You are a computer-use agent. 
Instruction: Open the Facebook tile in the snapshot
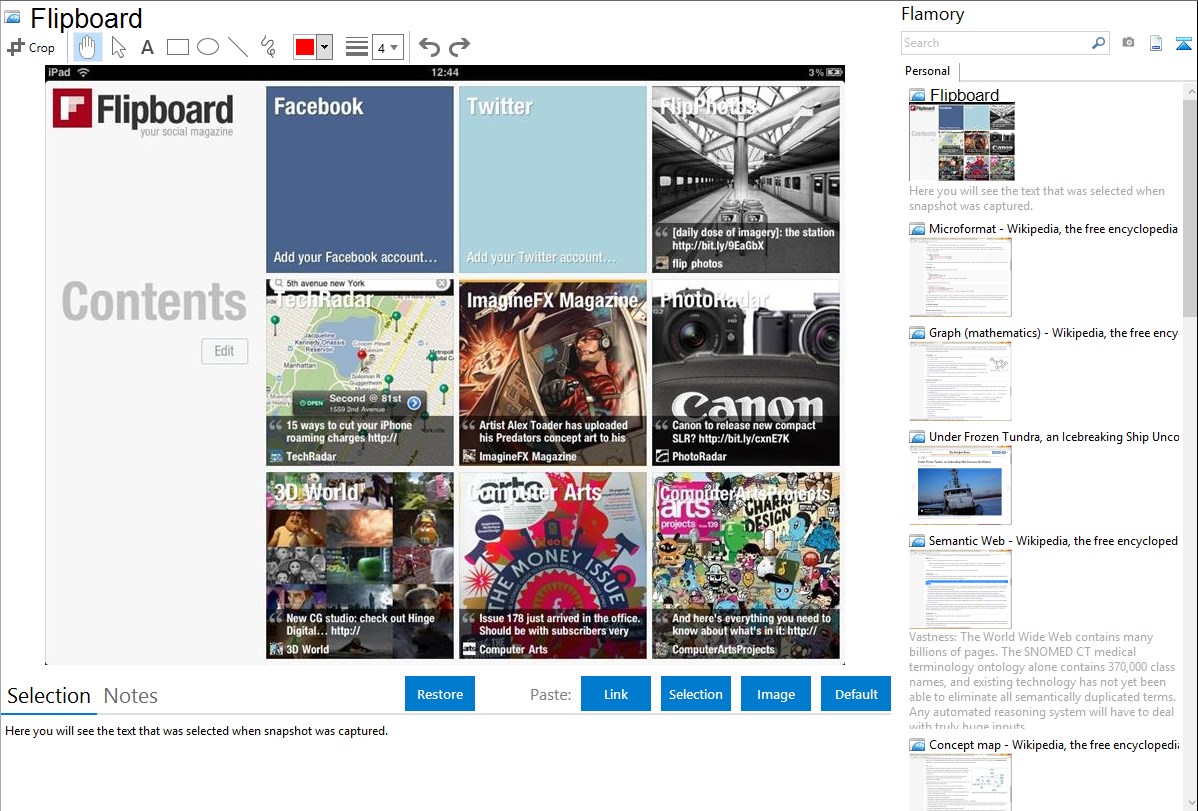360,179
